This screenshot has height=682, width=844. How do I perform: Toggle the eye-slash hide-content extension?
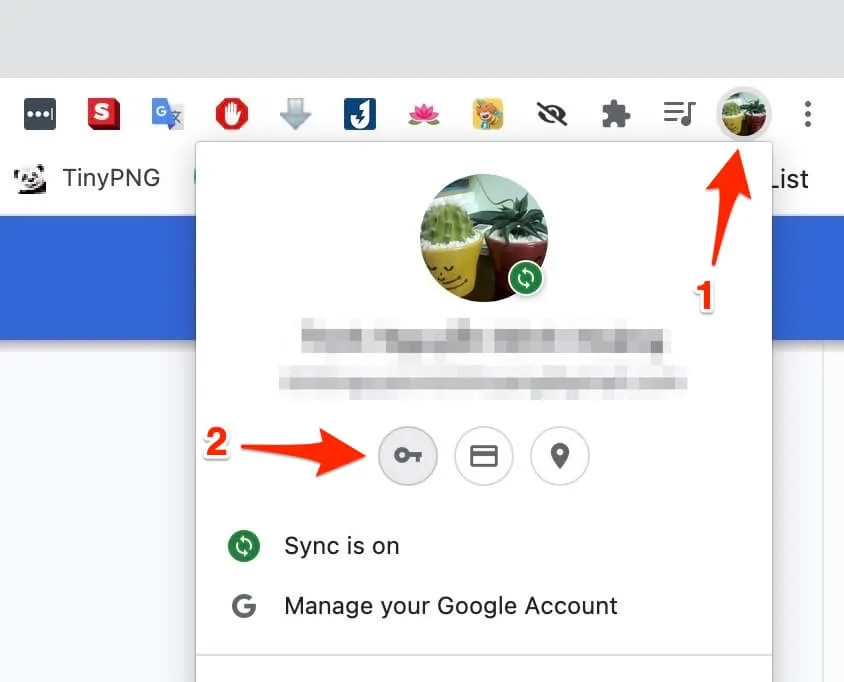coord(552,113)
